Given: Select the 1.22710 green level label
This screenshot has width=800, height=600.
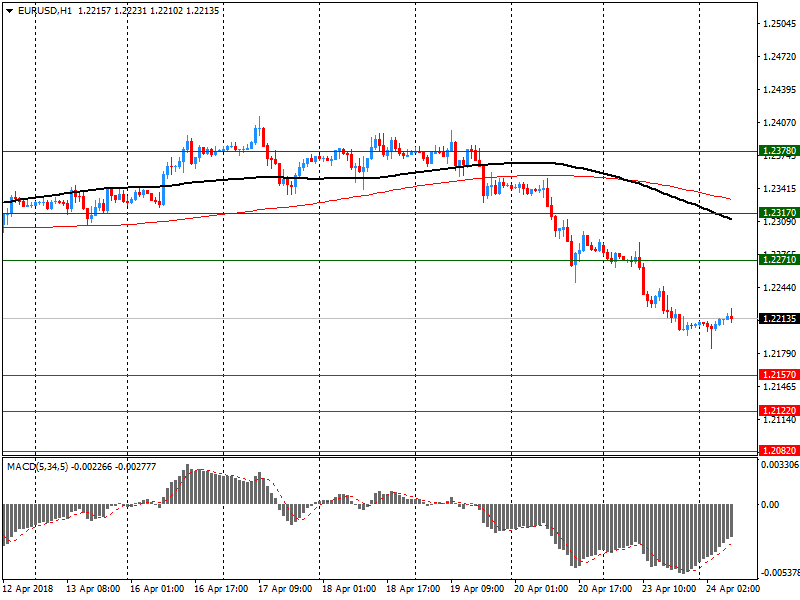Looking at the screenshot, I should 779,260.
